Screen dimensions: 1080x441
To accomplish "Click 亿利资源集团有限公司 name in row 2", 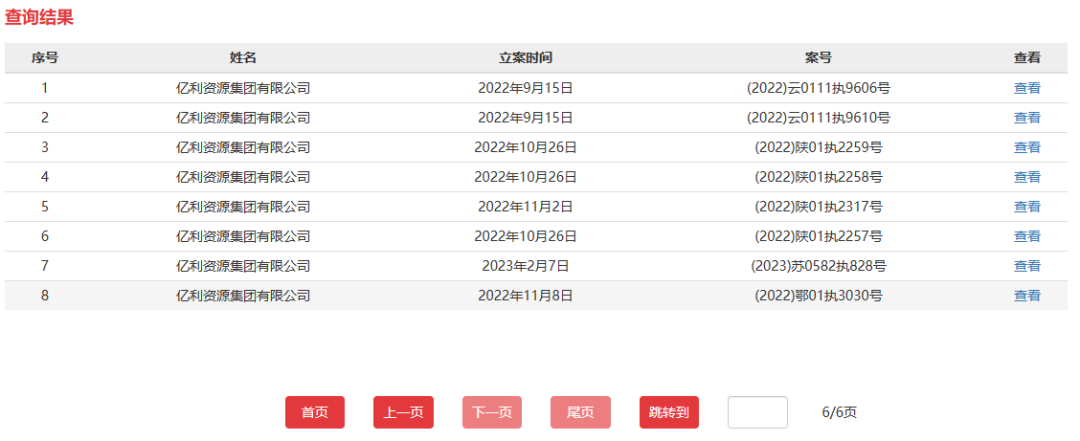I will point(243,118).
